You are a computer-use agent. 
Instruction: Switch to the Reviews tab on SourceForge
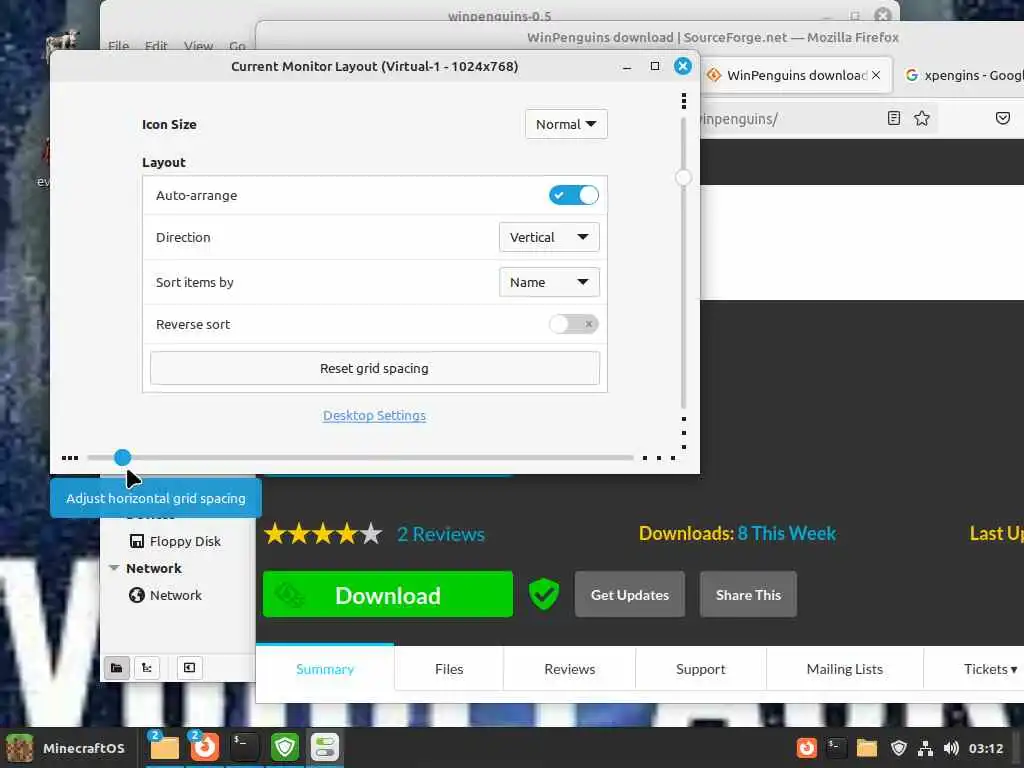pos(569,669)
